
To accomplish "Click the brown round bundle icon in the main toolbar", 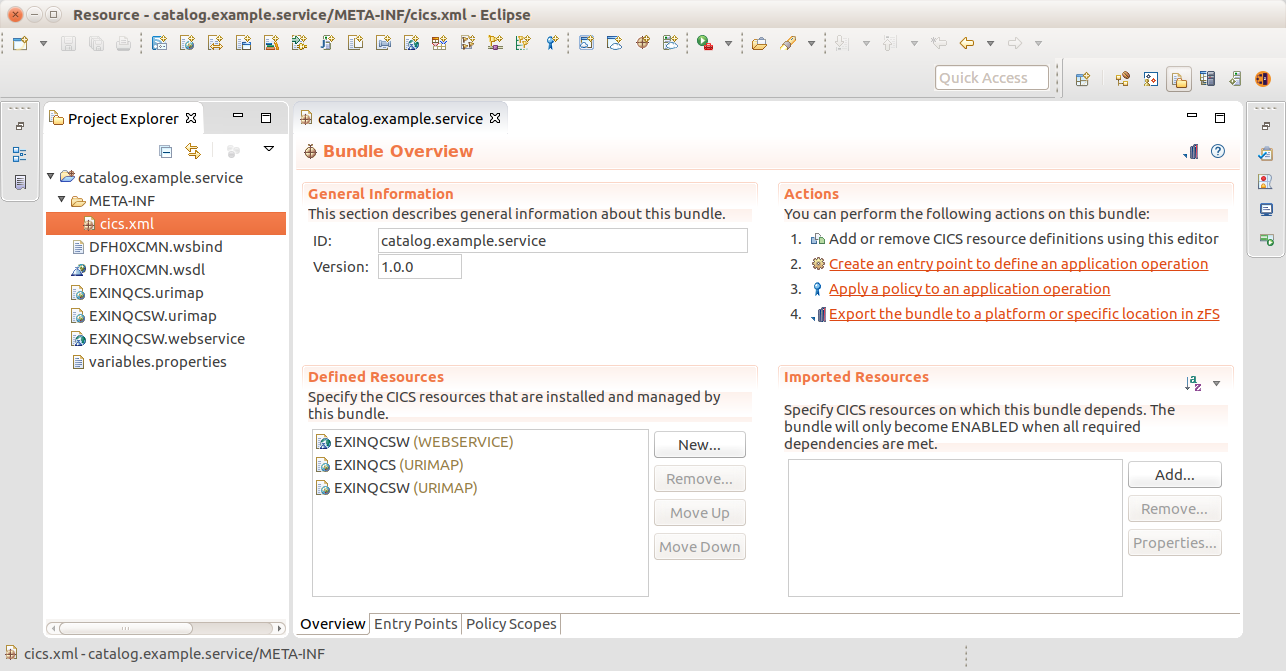I will pos(643,43).
